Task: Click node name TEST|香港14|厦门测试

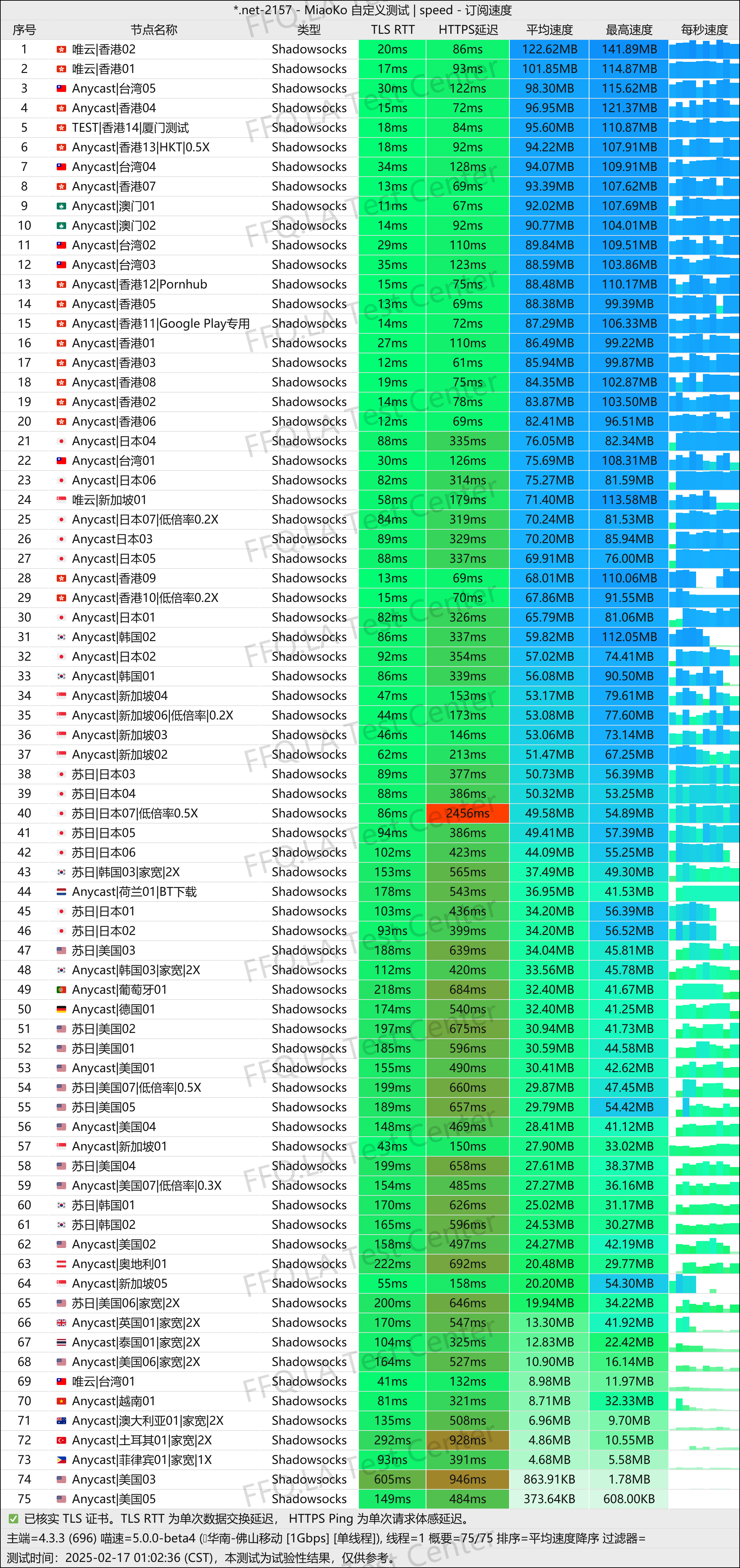Action: click(130, 128)
